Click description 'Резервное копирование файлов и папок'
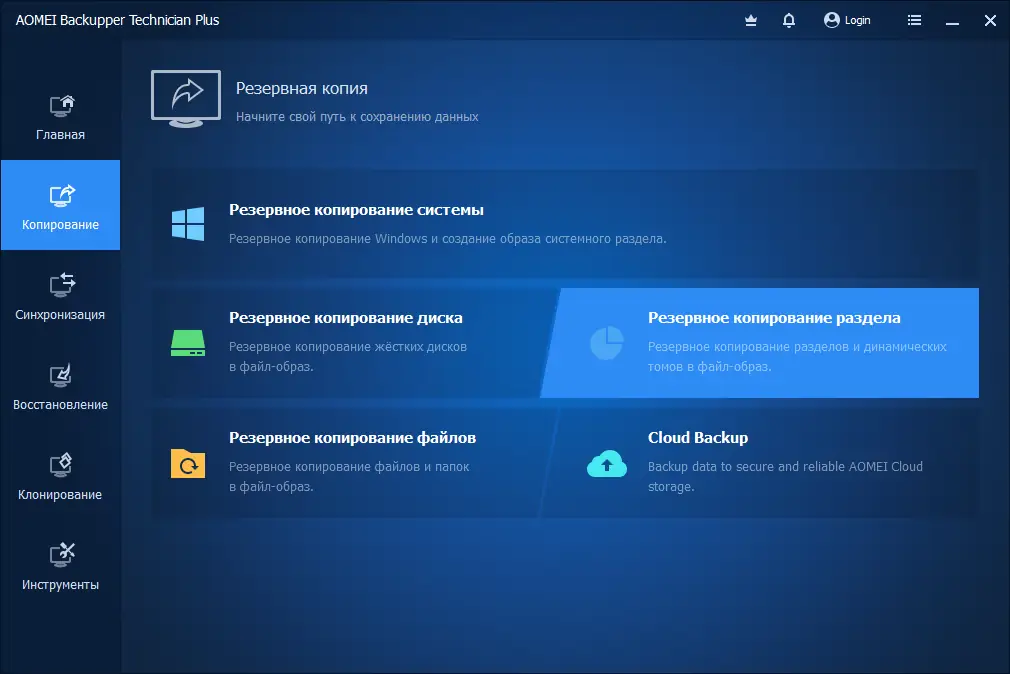Viewport: 1010px width, 674px height. (x=349, y=467)
